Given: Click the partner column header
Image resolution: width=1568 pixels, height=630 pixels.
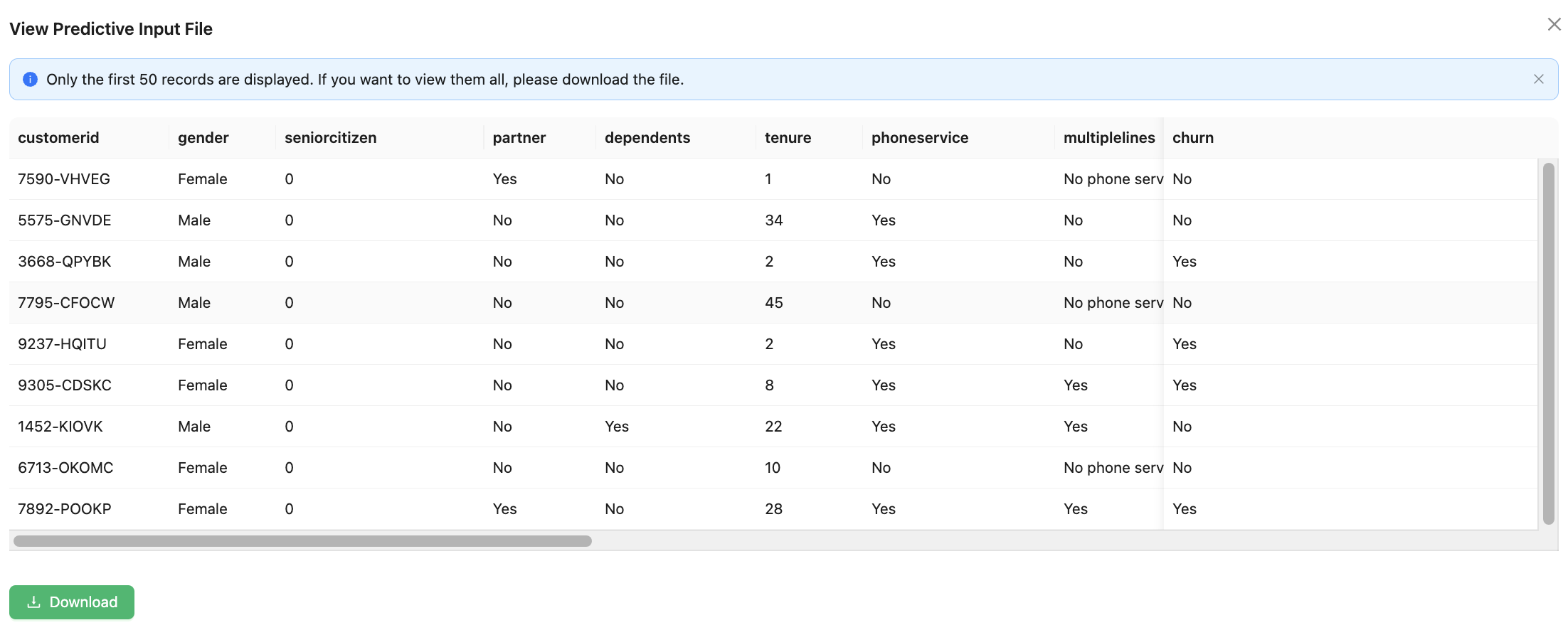Looking at the screenshot, I should 519,138.
